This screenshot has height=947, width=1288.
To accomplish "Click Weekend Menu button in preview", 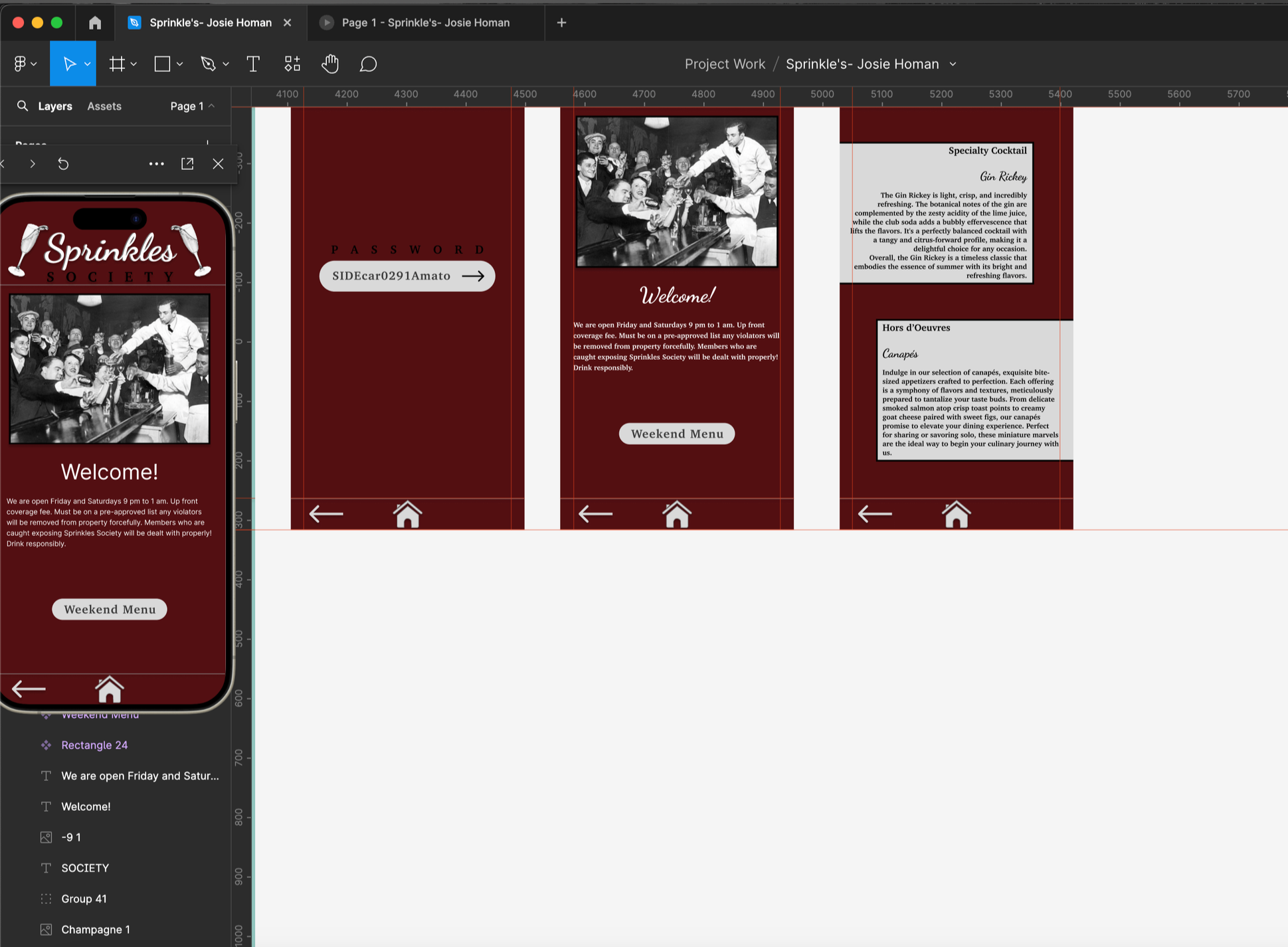I will pyautogui.click(x=110, y=609).
